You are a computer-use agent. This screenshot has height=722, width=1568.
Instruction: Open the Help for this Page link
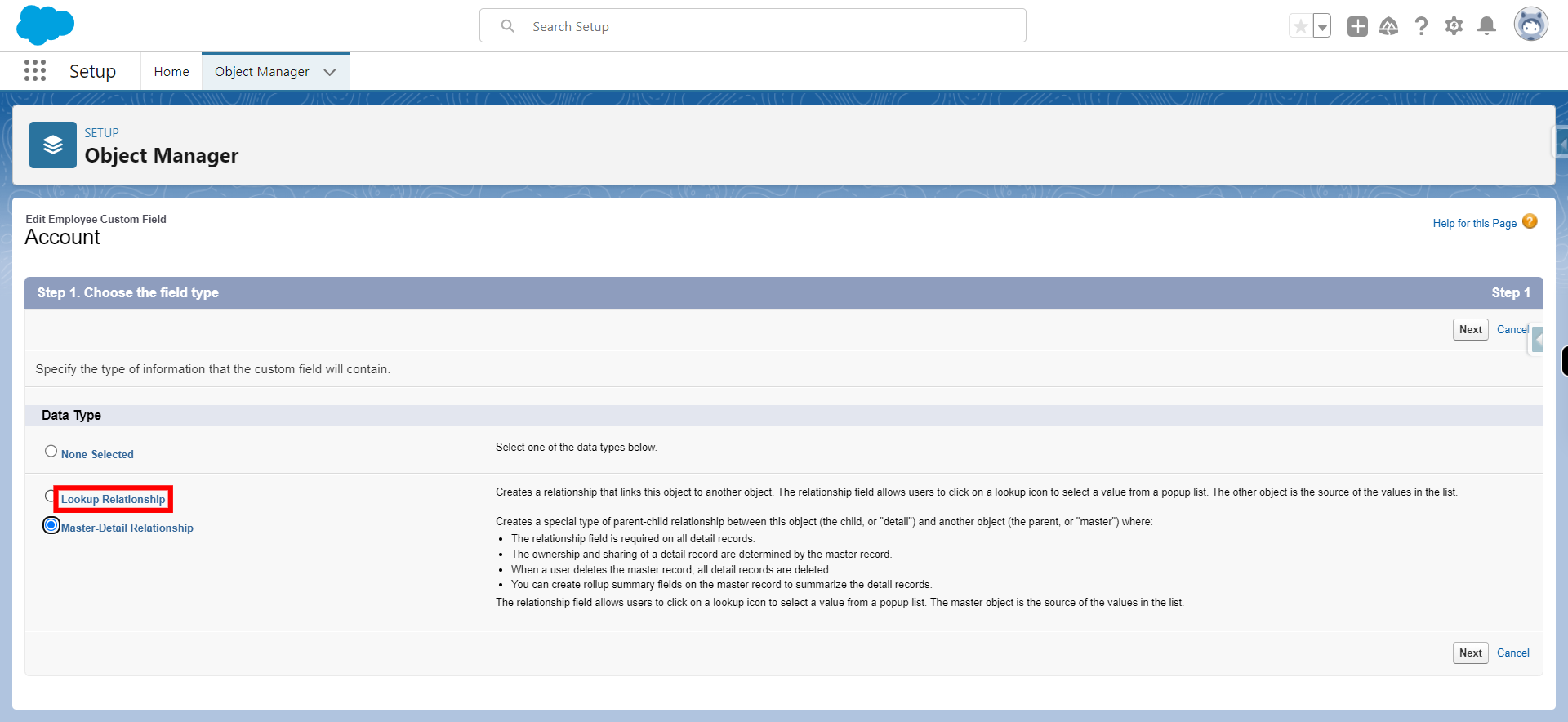click(x=1474, y=223)
